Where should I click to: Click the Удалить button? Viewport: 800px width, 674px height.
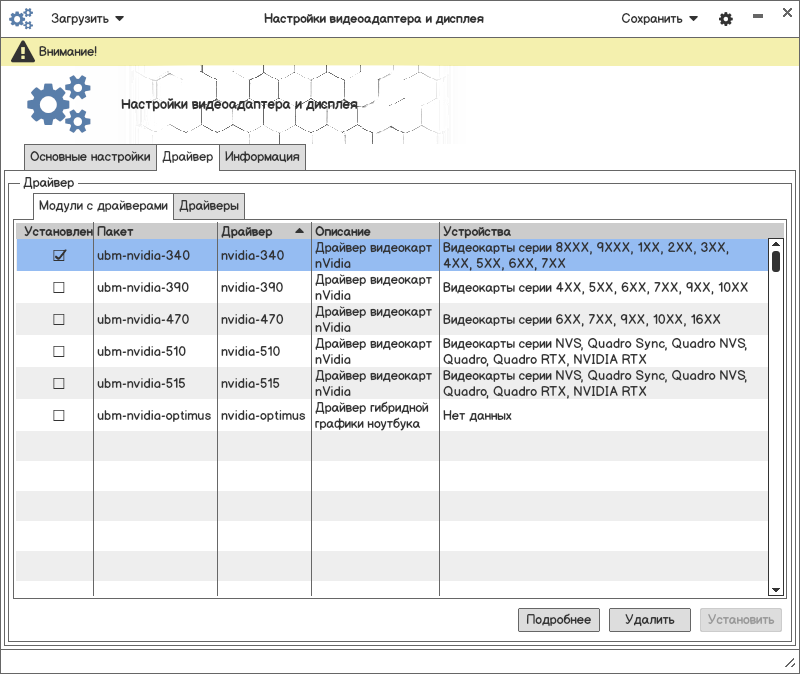tap(649, 620)
